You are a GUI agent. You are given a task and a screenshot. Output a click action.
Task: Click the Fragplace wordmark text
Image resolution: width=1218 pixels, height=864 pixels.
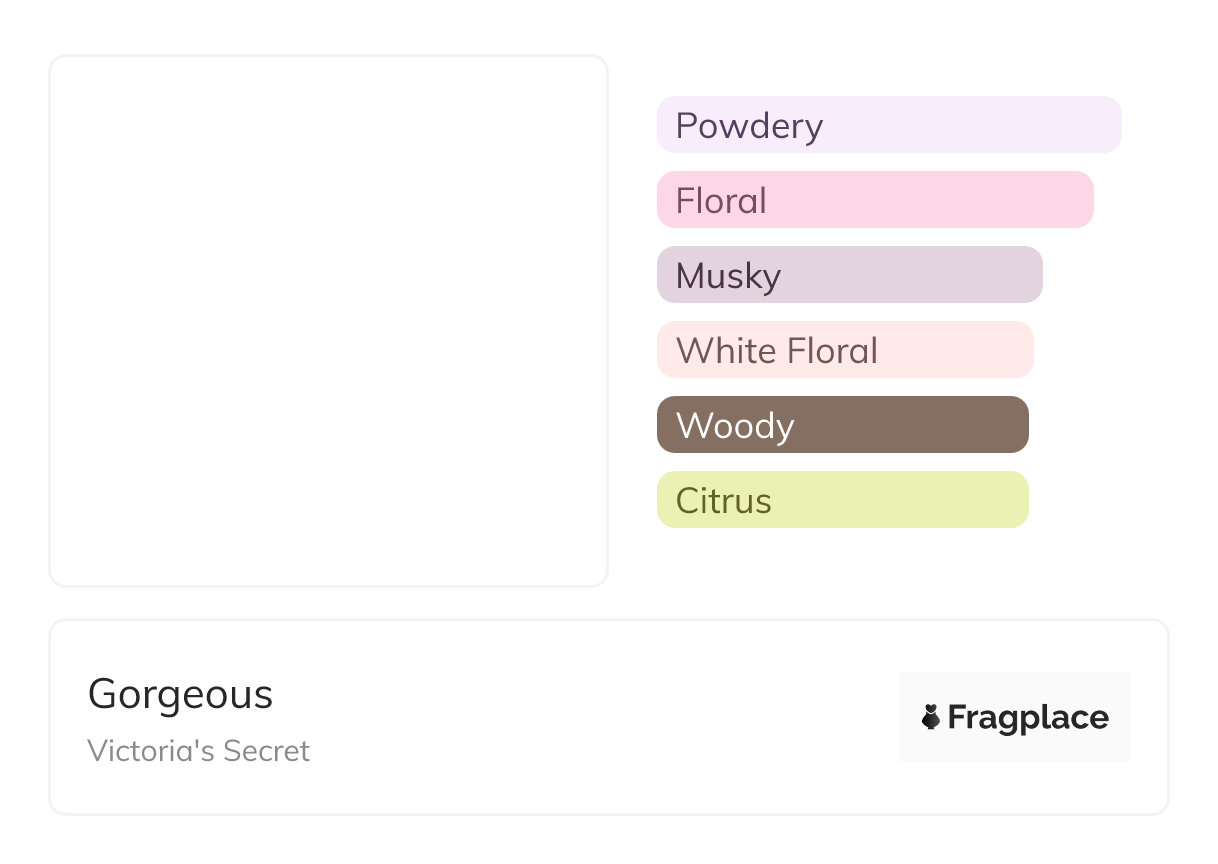[1028, 718]
